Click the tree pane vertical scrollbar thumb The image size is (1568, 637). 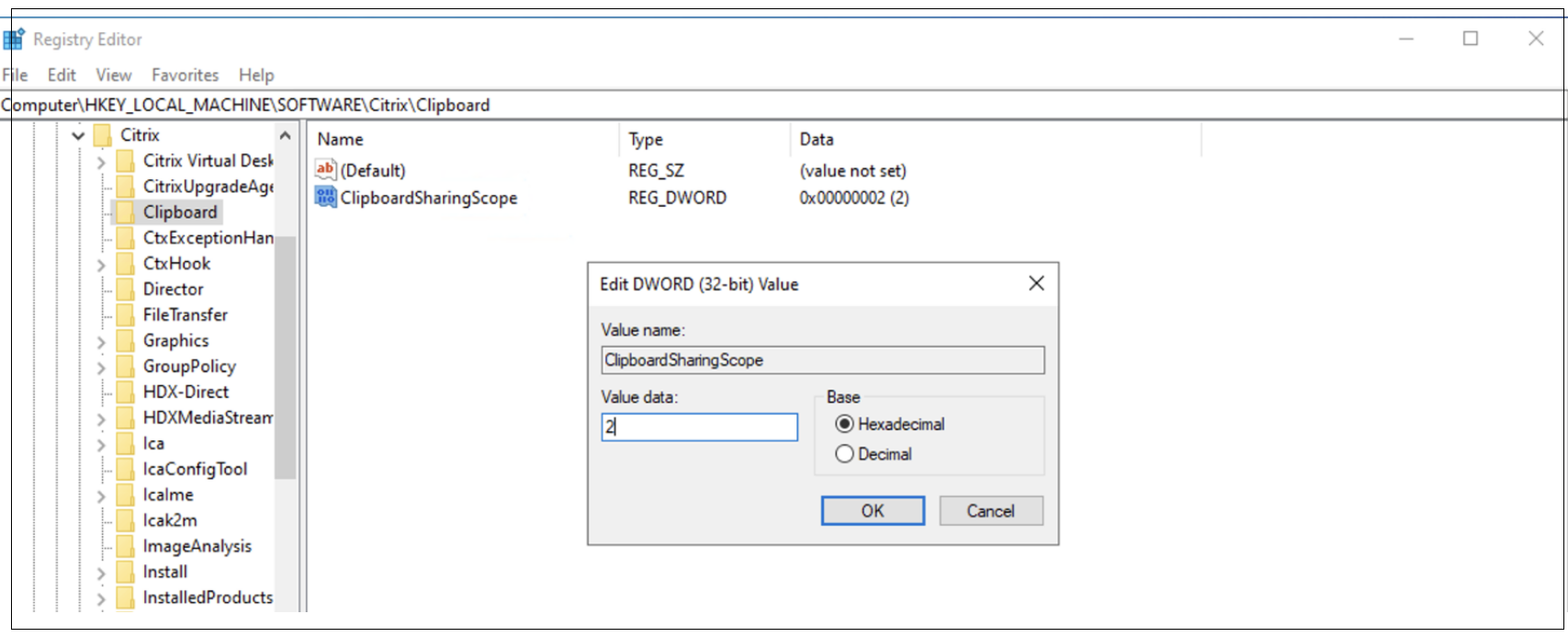point(286,358)
